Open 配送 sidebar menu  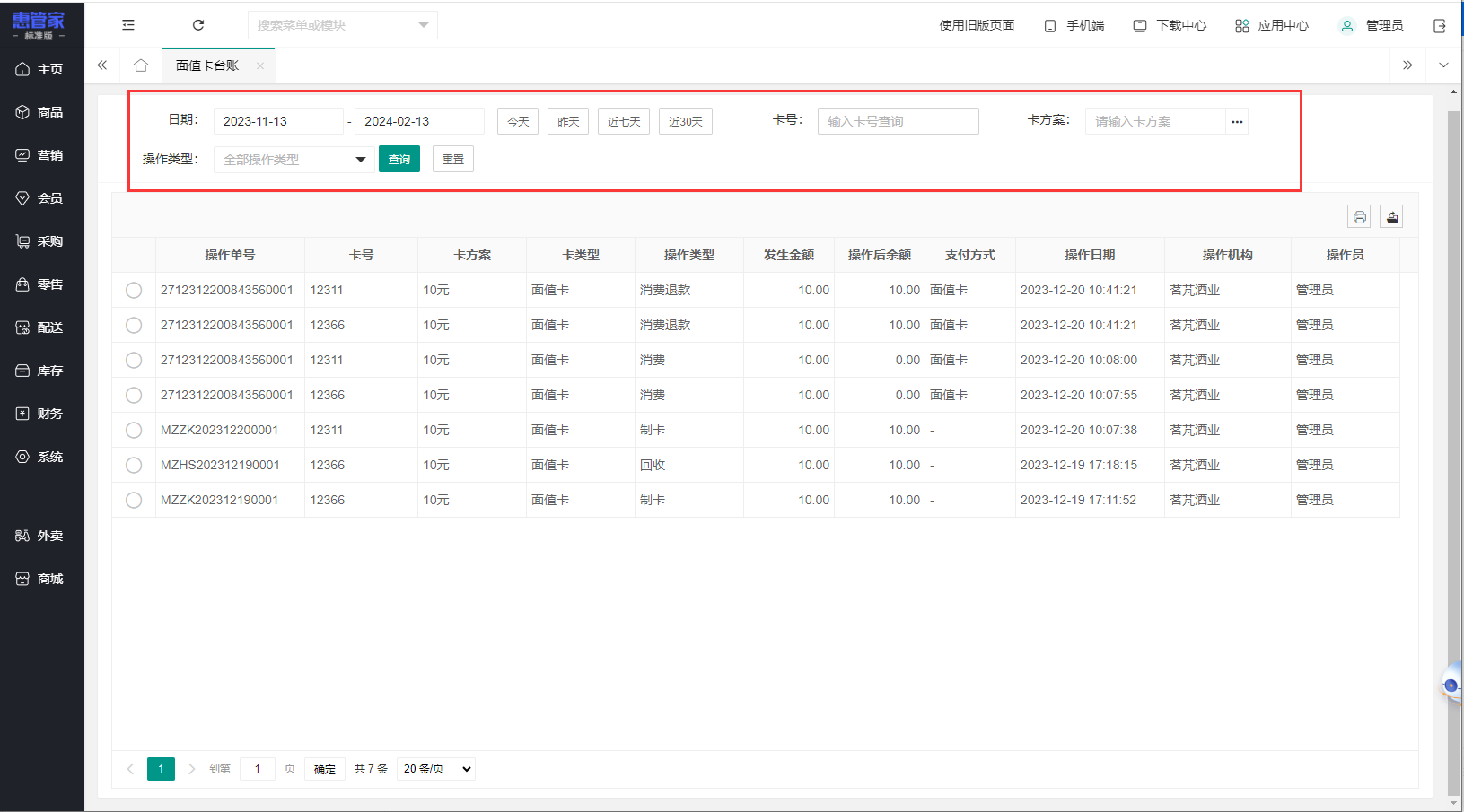click(42, 327)
